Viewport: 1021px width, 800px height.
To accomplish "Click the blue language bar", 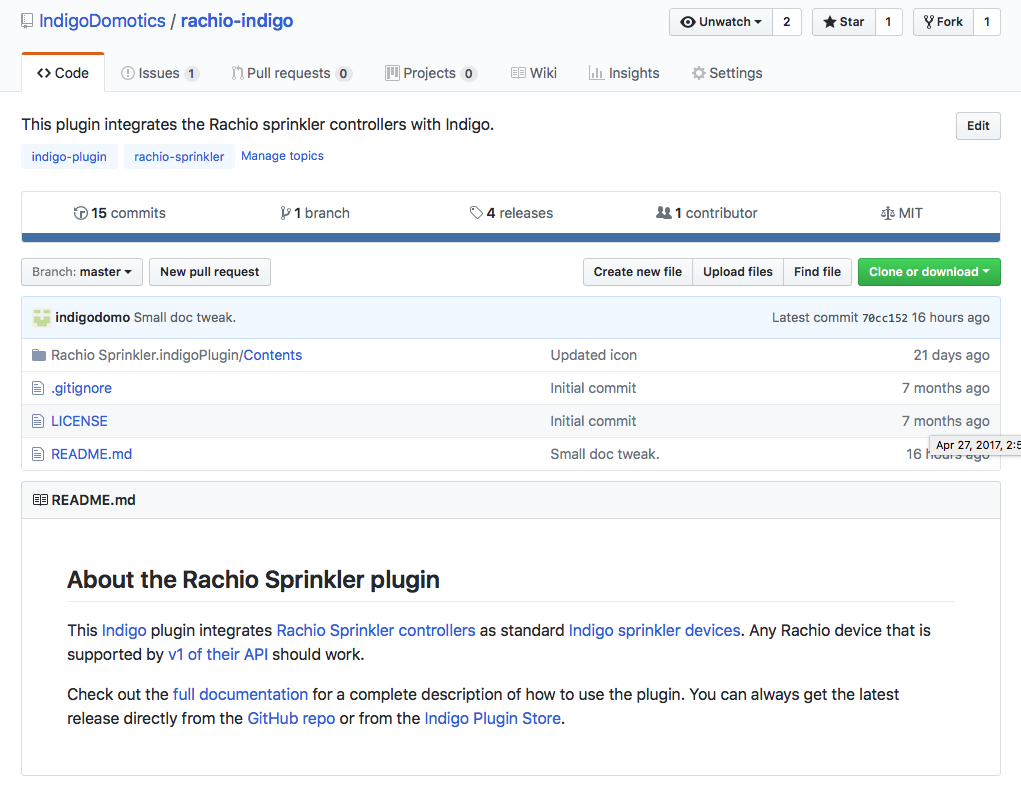I will (x=510, y=238).
